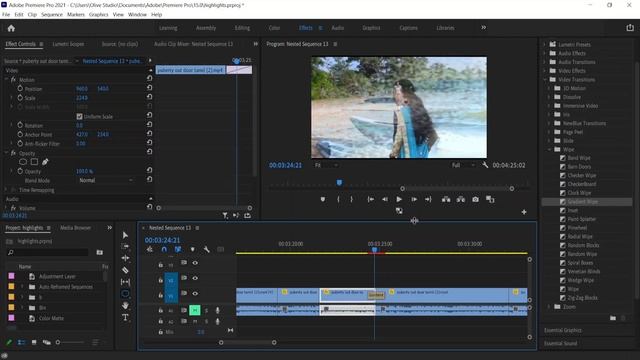Click the Extract button in Program monitor
640x360 pixels.
click(461, 199)
